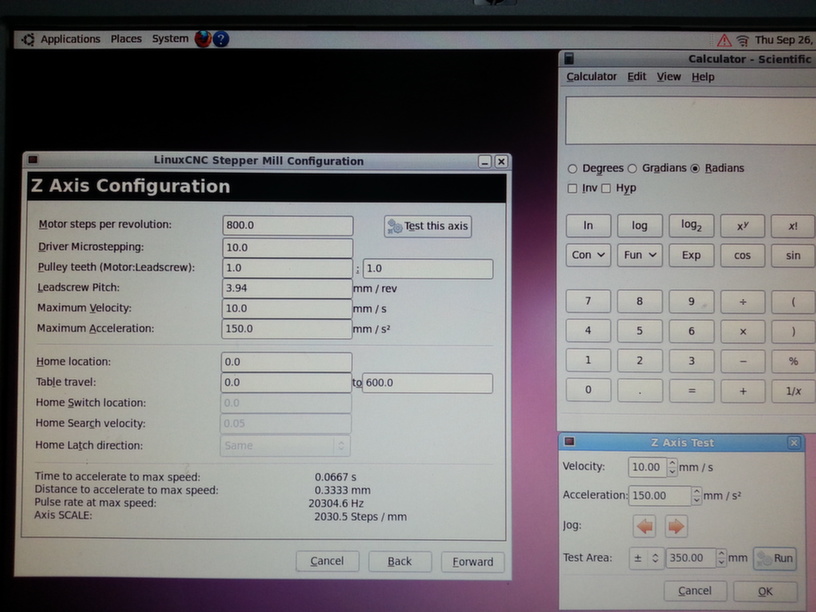
Task: Click the Table travel end field showing 600.0
Action: 427,383
